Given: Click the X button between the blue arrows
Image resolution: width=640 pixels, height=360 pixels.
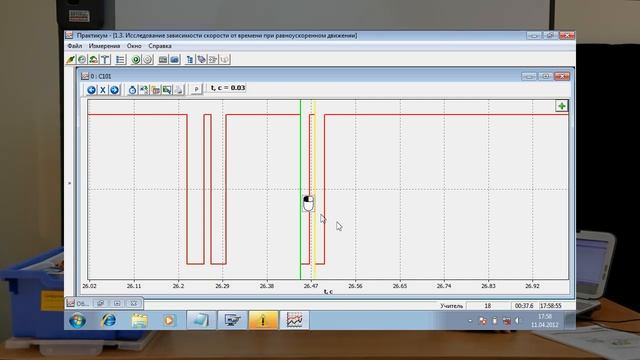Looking at the screenshot, I should tap(103, 90).
